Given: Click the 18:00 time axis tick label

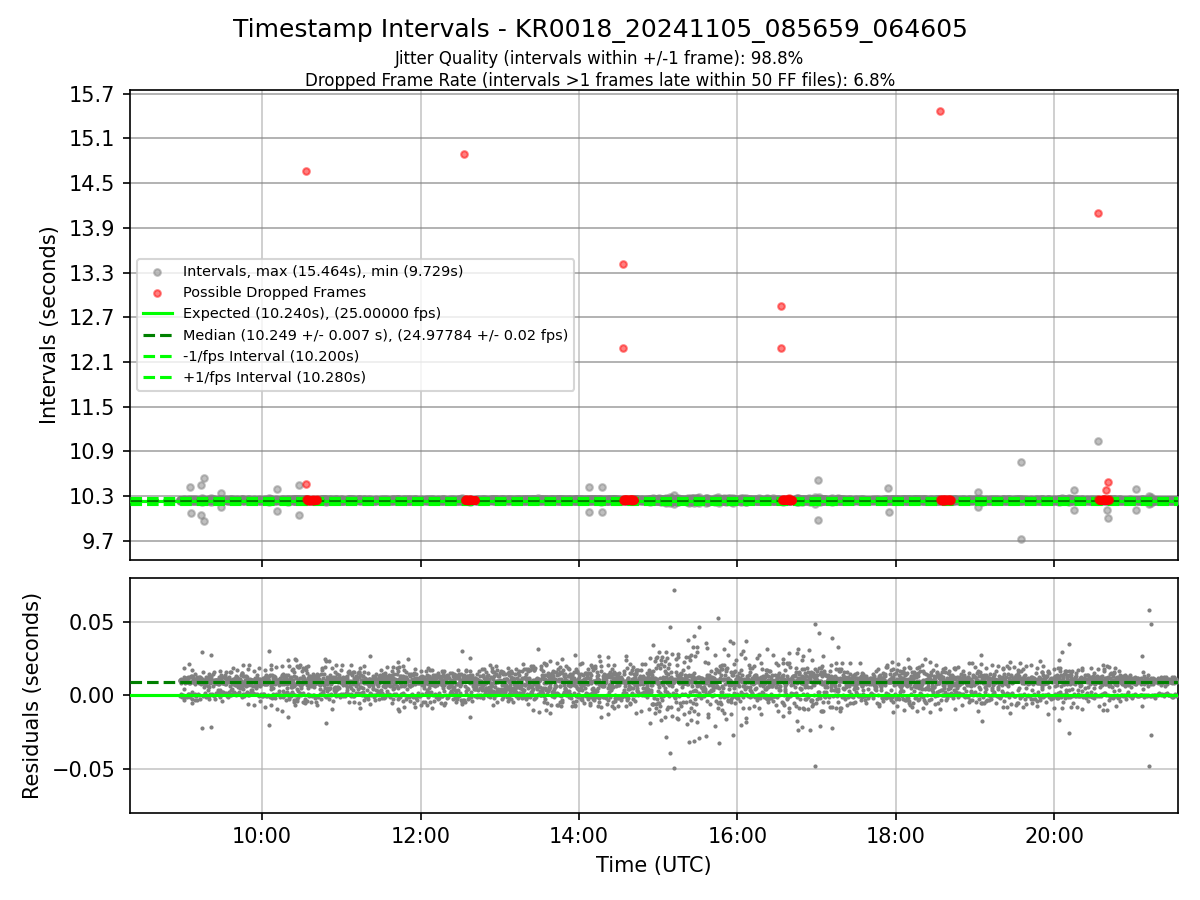Looking at the screenshot, I should coord(896,836).
